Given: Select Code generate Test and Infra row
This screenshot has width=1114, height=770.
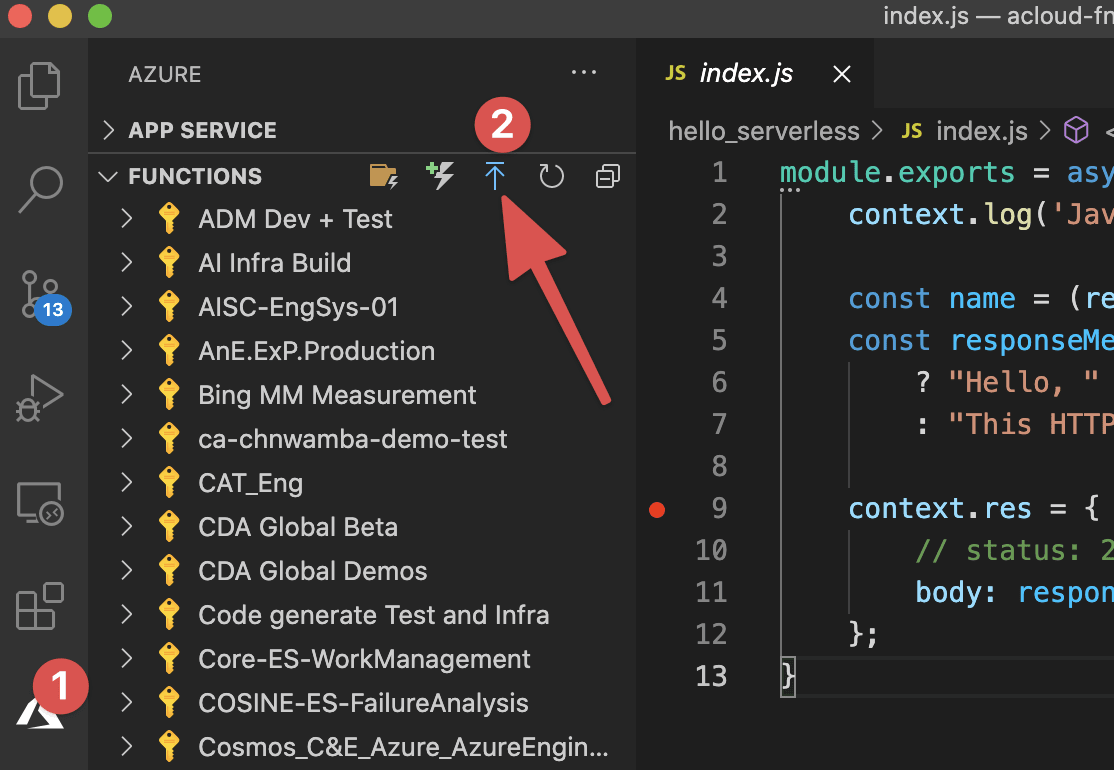Looking at the screenshot, I should coord(362,615).
